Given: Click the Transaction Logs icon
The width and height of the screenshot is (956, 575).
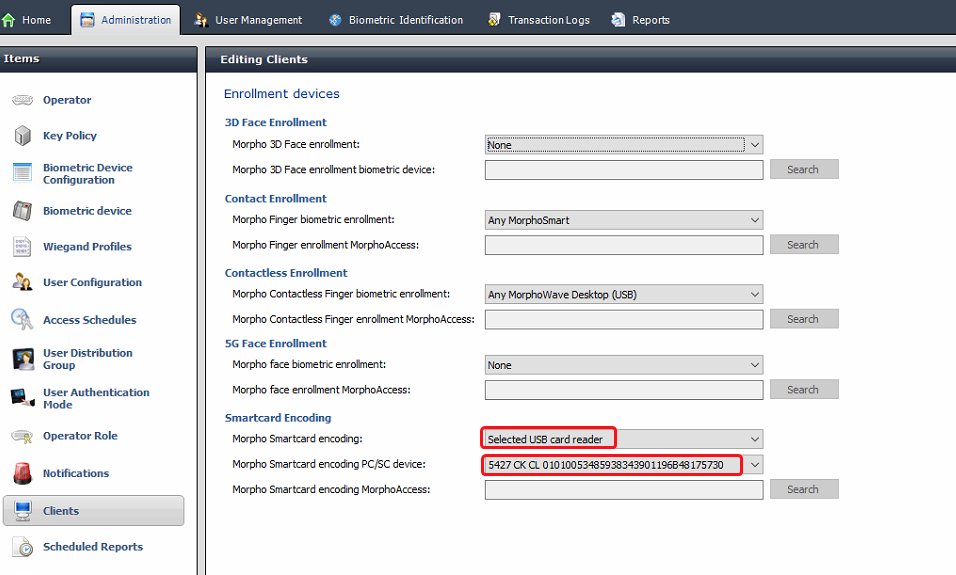Looking at the screenshot, I should (x=494, y=20).
